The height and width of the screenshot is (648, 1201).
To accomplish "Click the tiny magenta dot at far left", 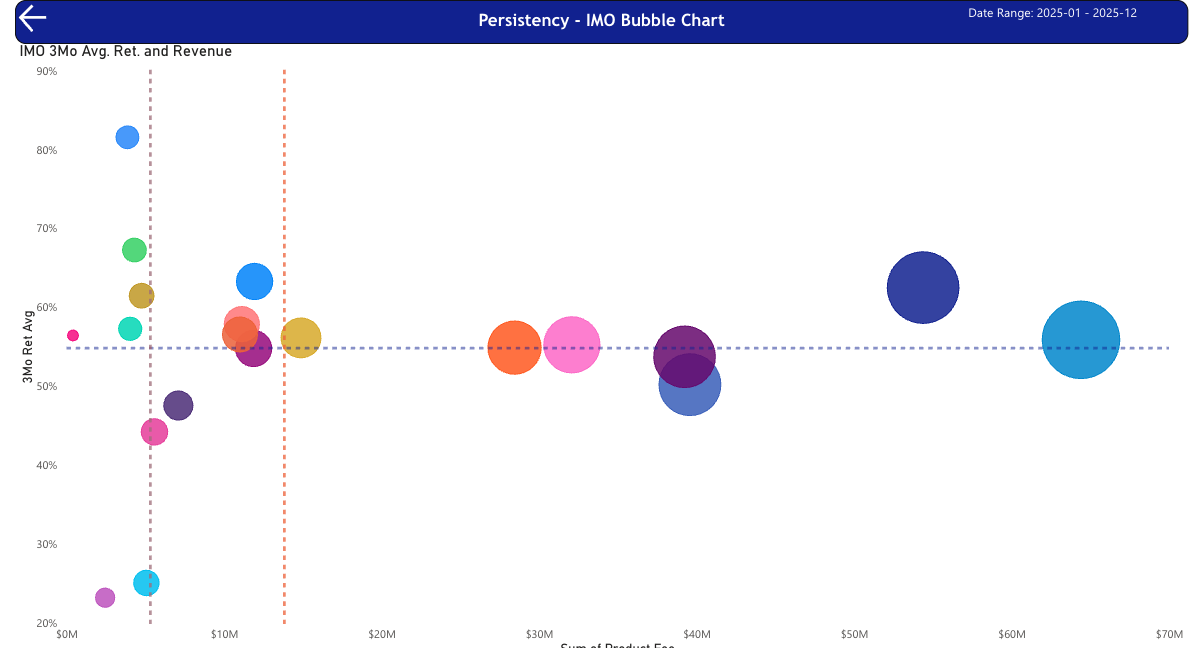I will (72, 334).
